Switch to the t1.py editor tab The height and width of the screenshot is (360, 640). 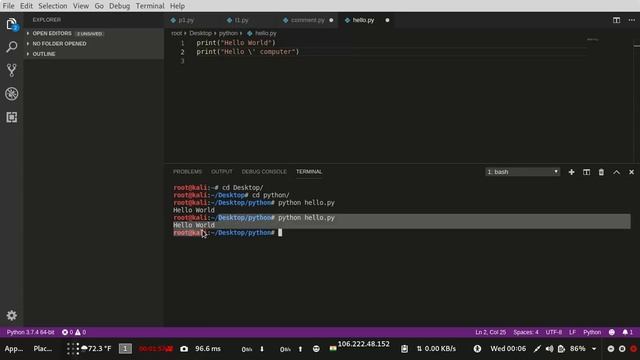click(241, 20)
